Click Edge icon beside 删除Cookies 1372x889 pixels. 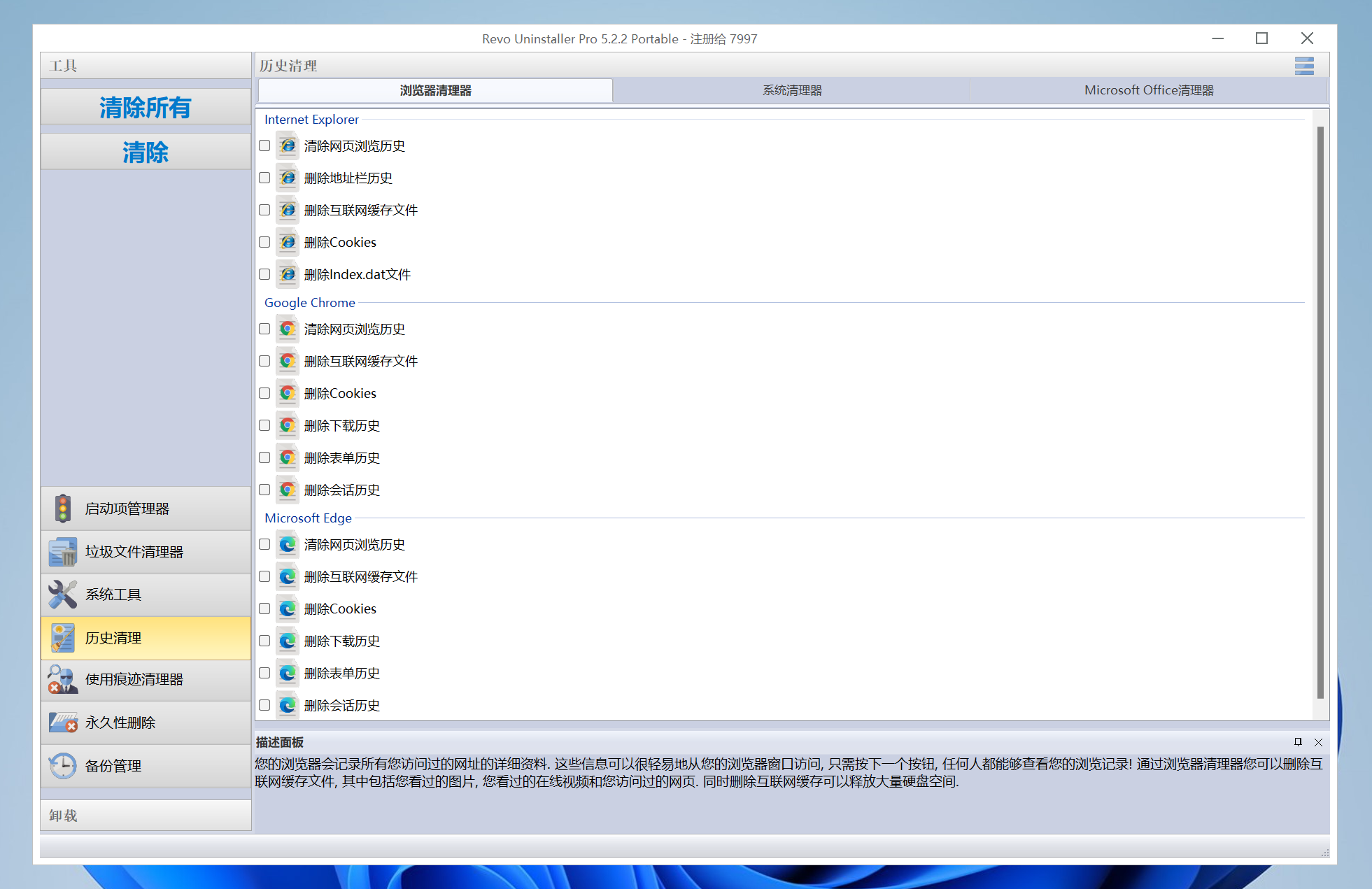point(288,609)
